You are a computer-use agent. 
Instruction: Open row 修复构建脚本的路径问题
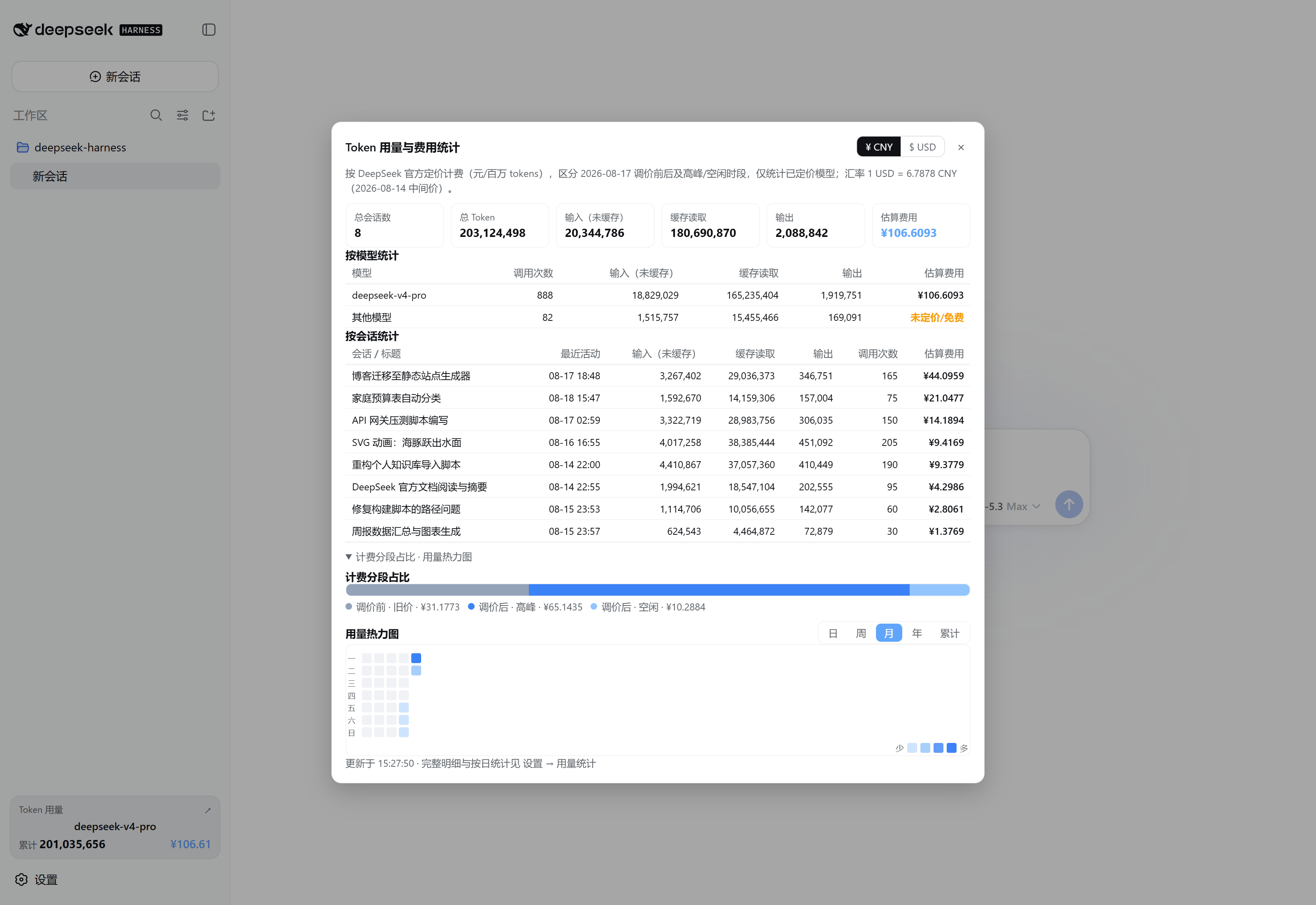click(658, 509)
